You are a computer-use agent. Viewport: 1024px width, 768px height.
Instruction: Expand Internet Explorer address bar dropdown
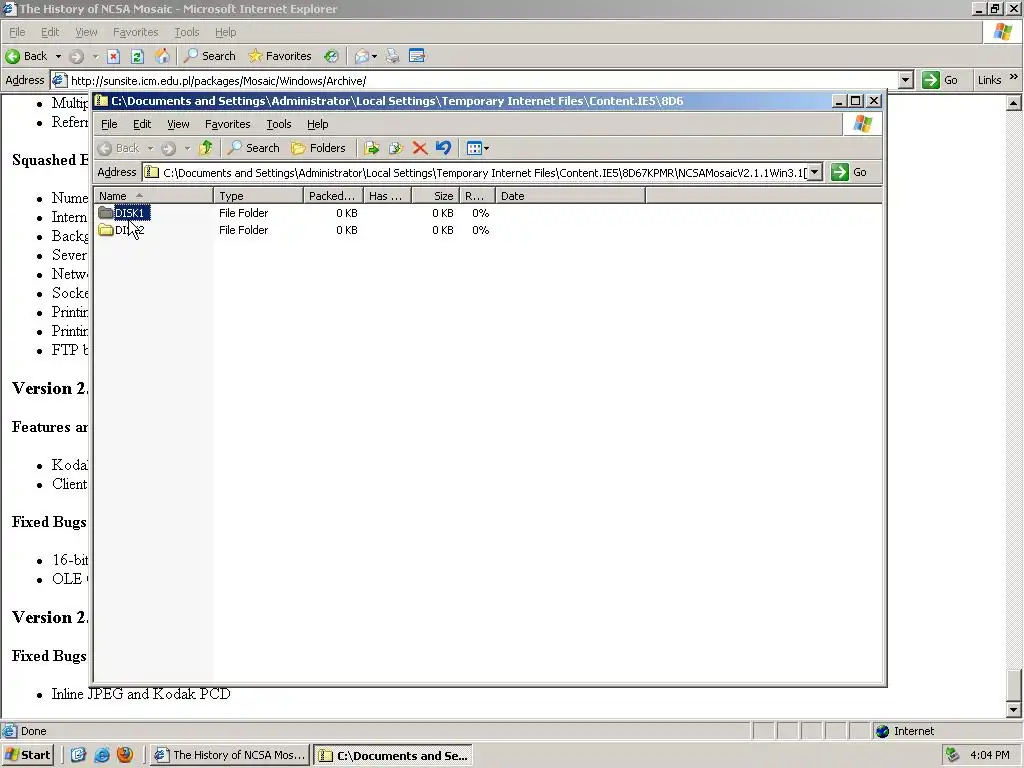905,80
